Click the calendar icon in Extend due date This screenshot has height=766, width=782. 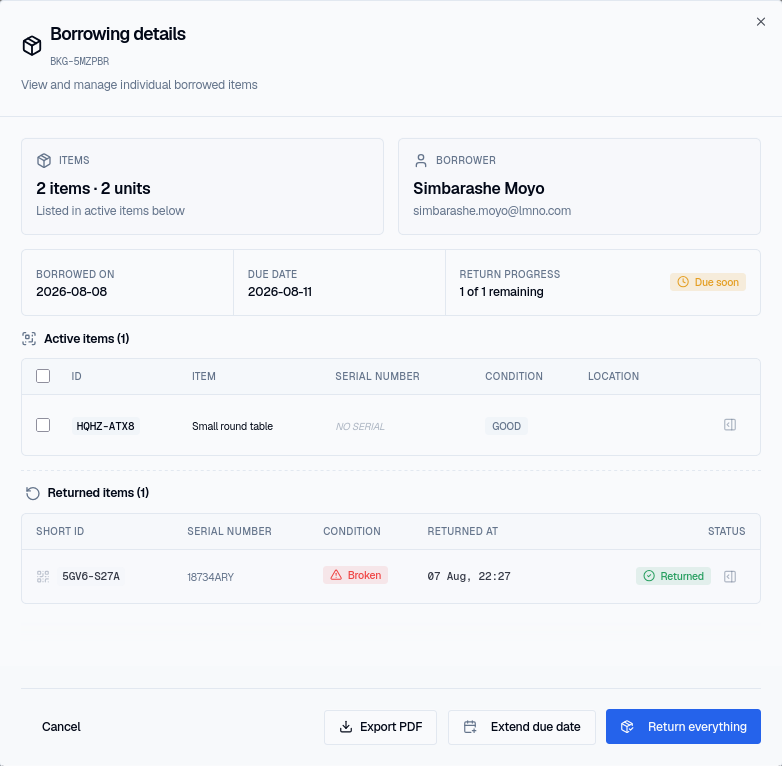[470, 727]
